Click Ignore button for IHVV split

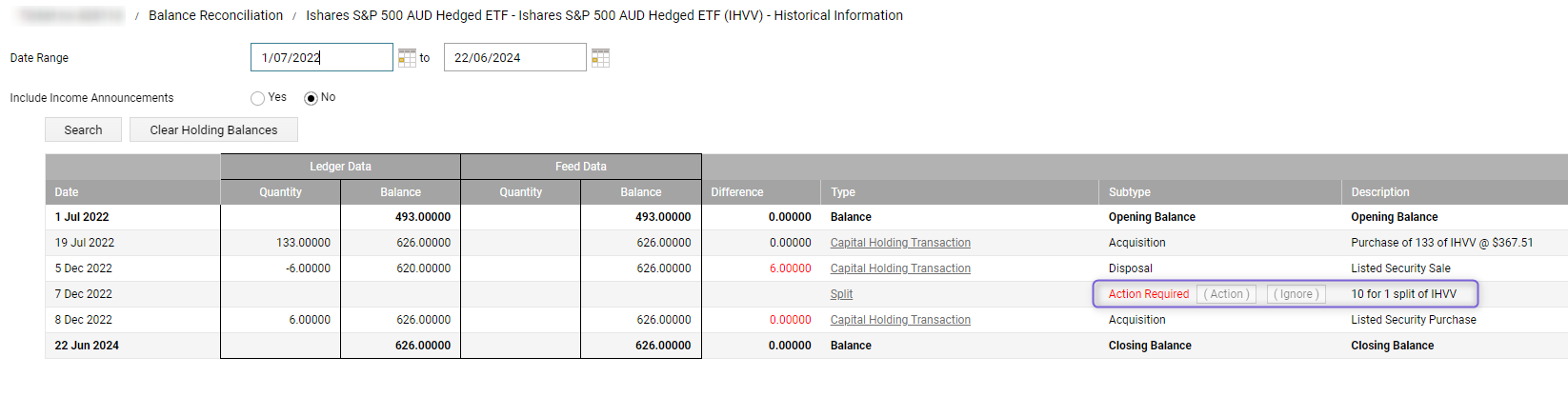pyautogui.click(x=1297, y=294)
